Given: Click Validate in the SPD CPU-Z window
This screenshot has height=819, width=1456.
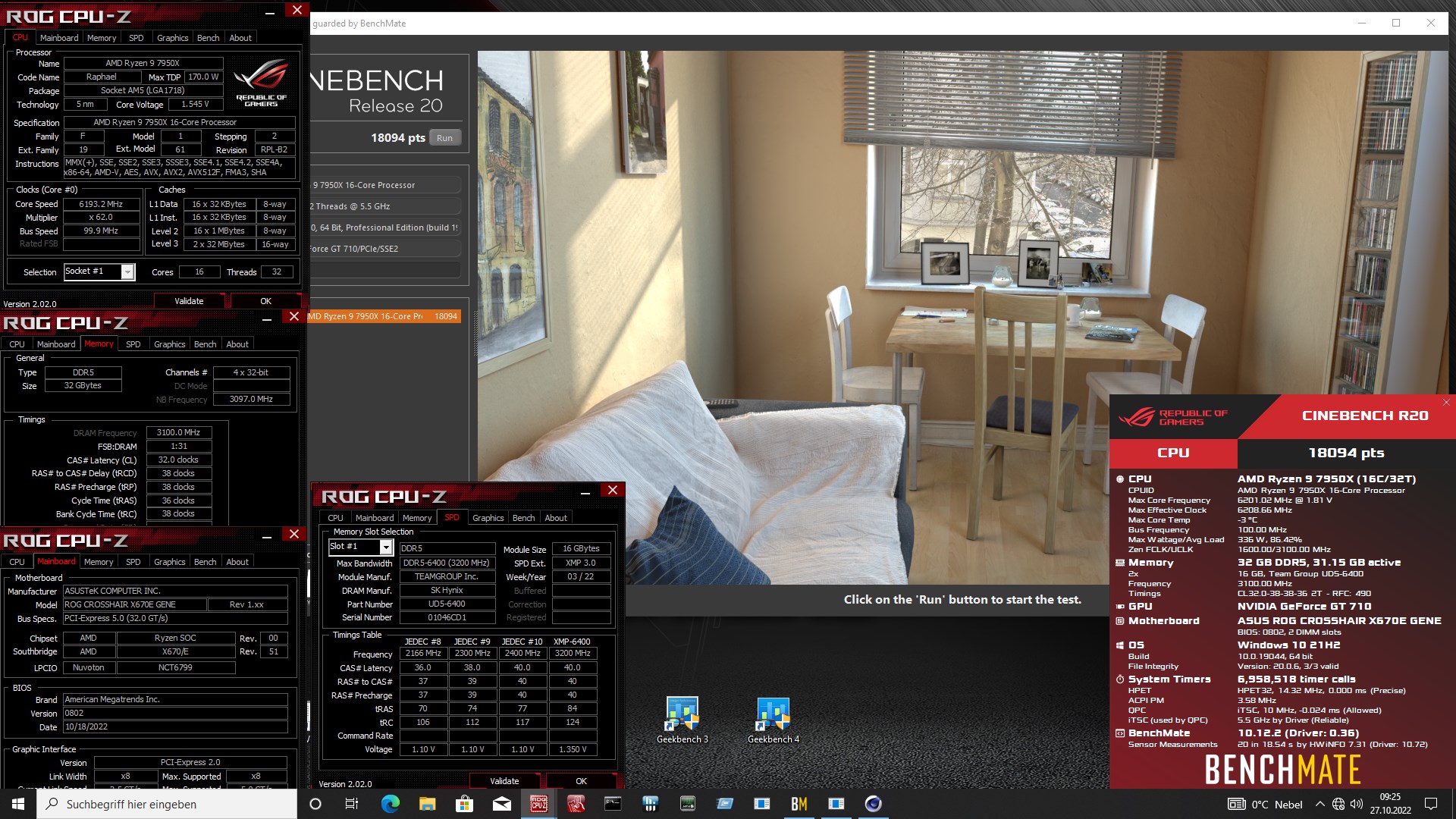Looking at the screenshot, I should [504, 781].
